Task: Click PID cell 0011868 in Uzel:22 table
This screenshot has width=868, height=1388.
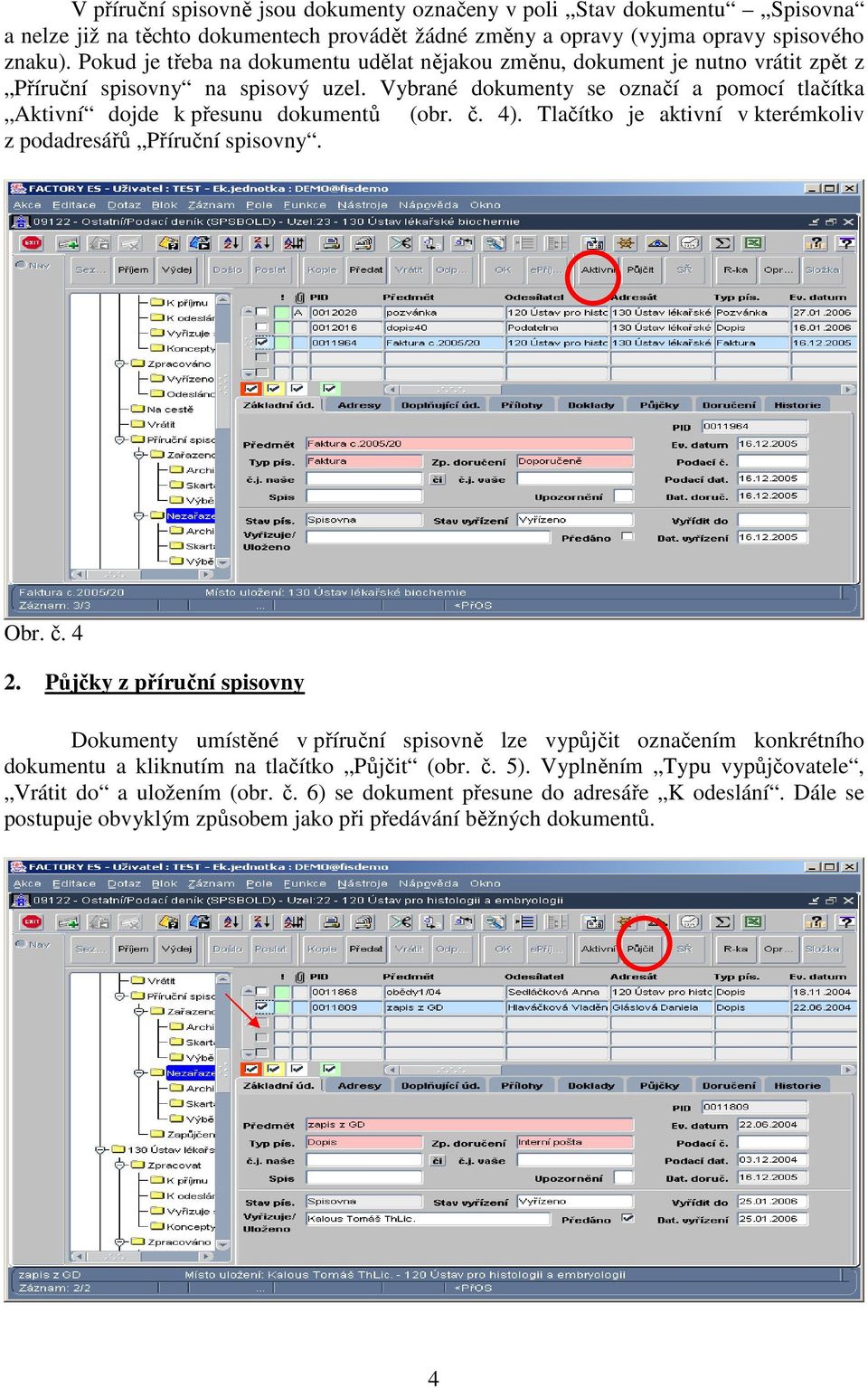Action: tap(346, 992)
